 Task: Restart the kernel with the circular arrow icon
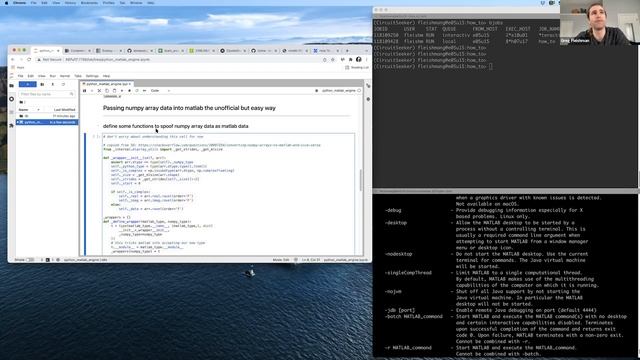coord(137,91)
